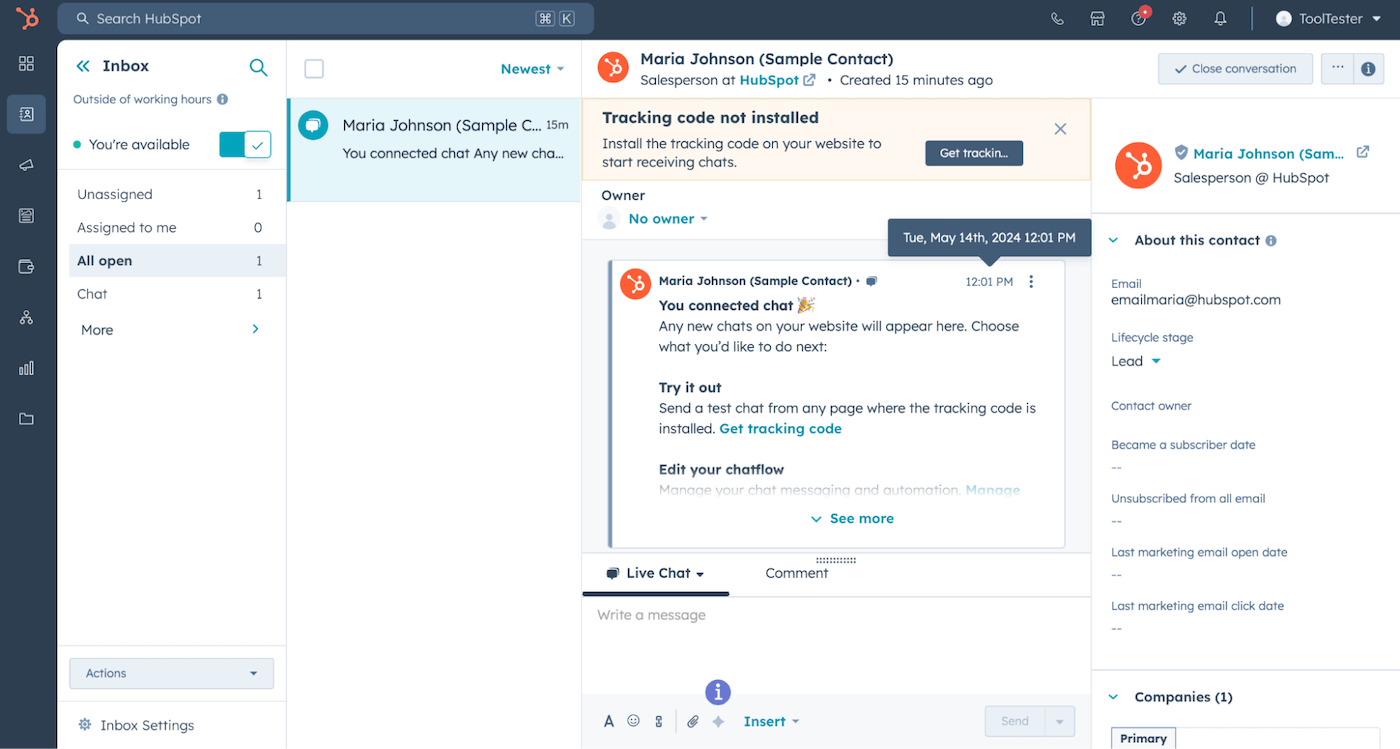Collapse the About this contact section
Viewport: 1400px width, 749px height.
tap(1113, 241)
